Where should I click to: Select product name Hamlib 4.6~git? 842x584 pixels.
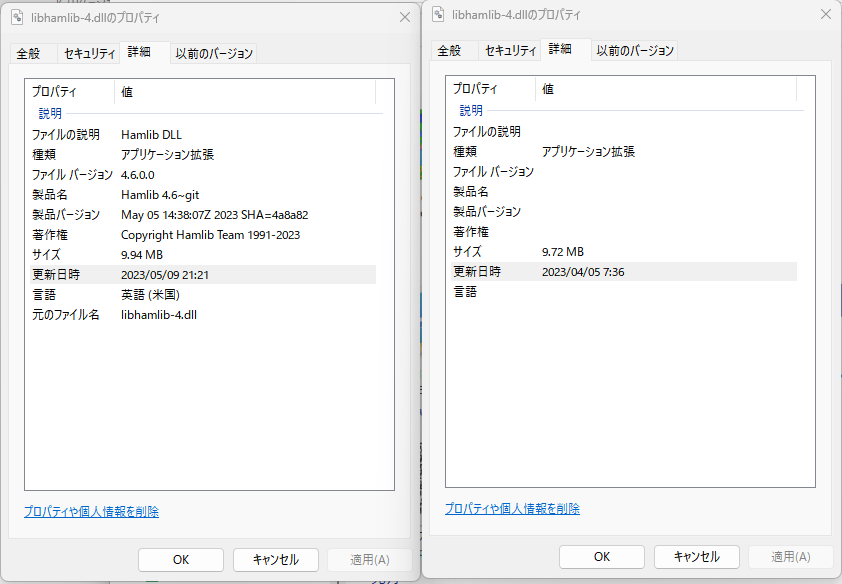pos(160,195)
